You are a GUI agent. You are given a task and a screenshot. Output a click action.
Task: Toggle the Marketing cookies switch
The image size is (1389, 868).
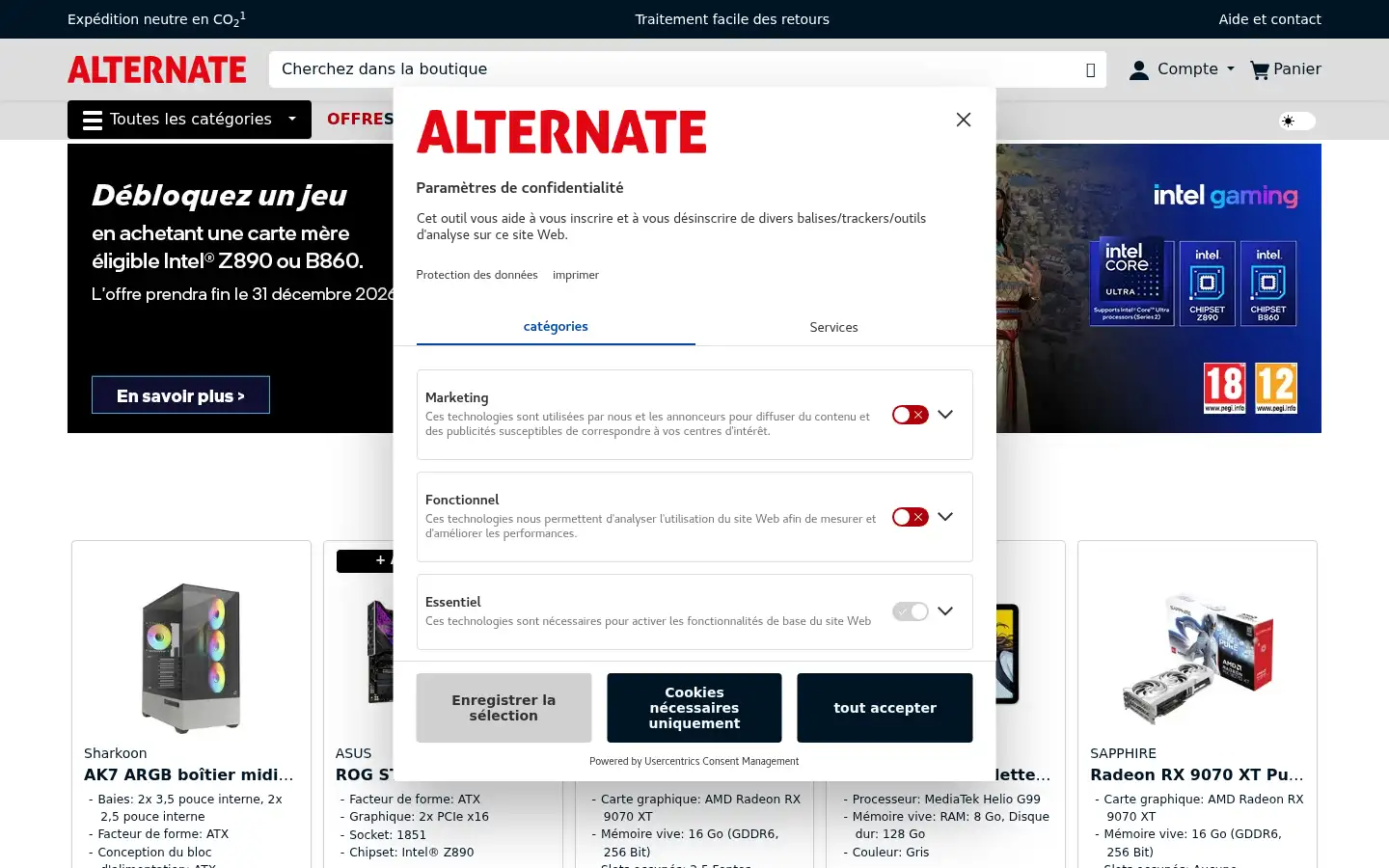point(910,415)
